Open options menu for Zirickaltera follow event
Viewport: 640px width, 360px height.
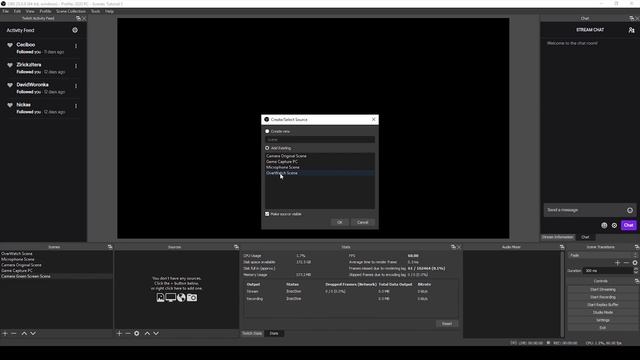pos(76,66)
